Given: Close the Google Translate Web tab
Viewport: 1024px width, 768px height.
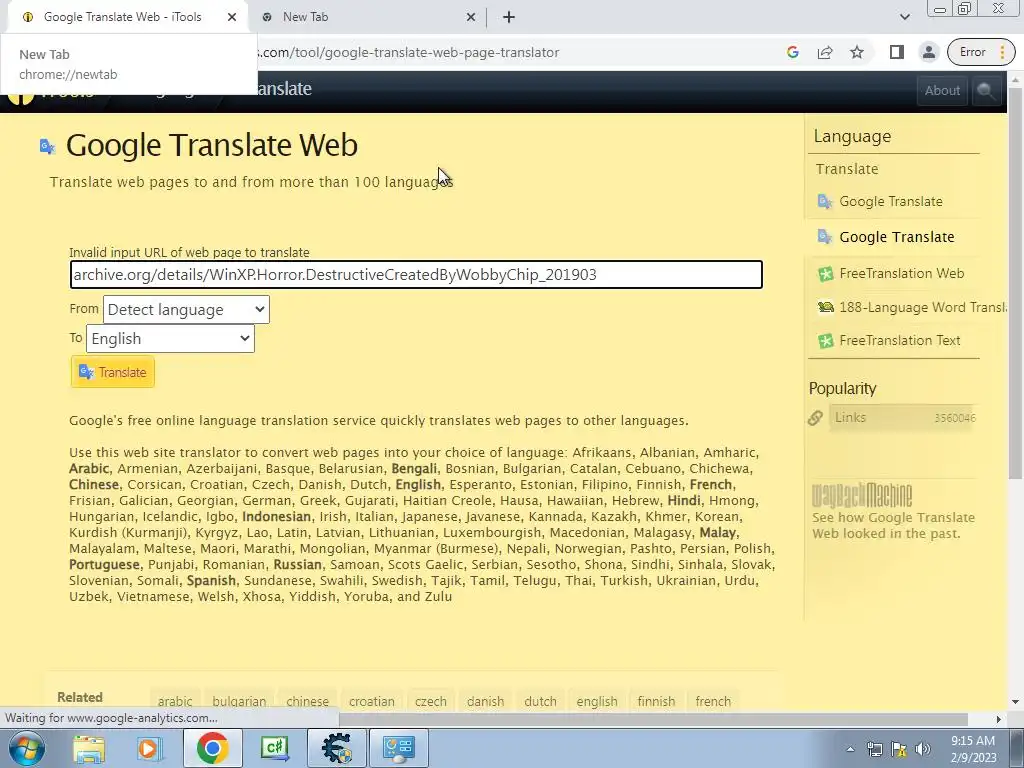Looking at the screenshot, I should (232, 17).
